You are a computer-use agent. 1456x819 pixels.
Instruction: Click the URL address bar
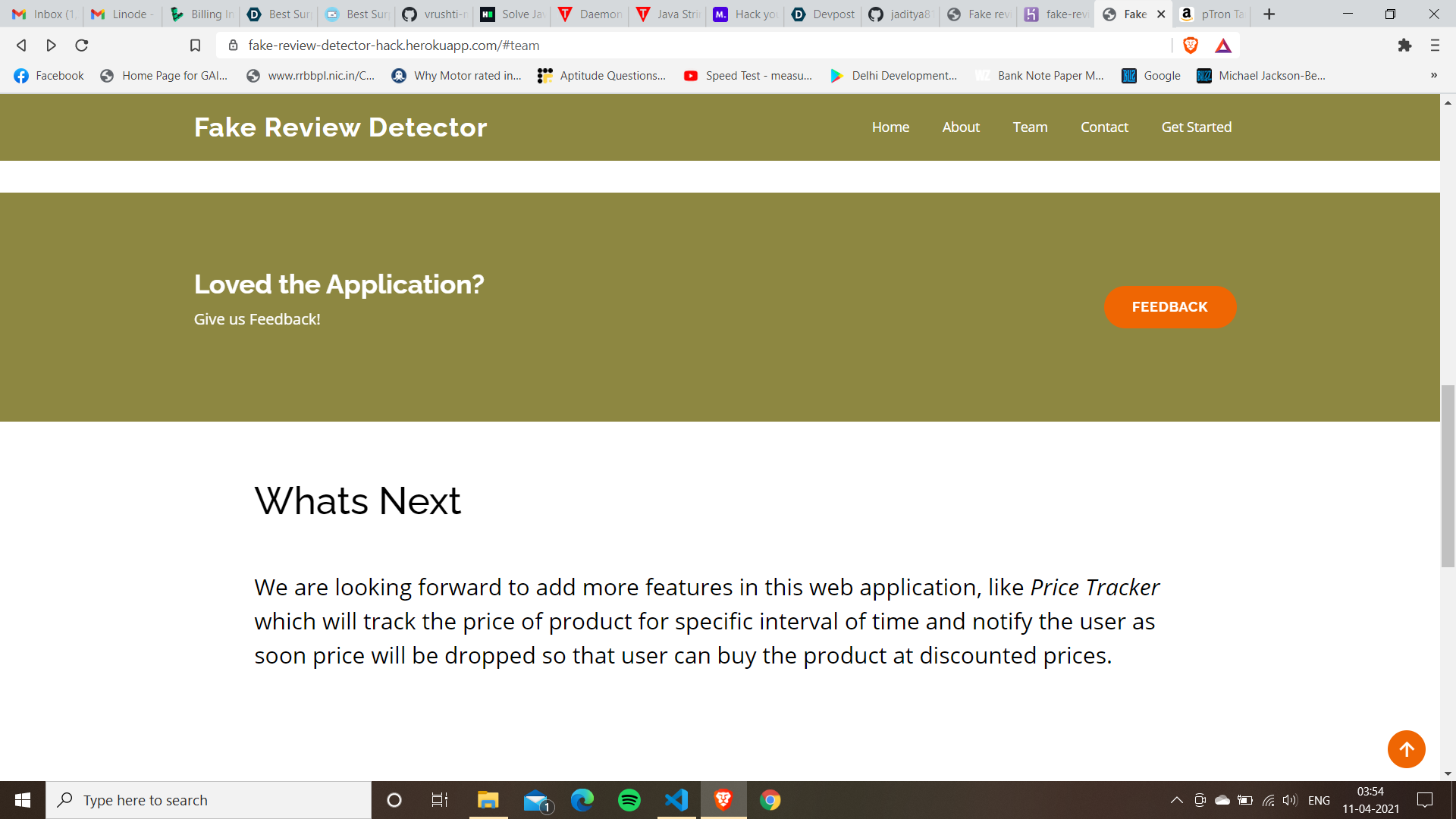tap(682, 45)
